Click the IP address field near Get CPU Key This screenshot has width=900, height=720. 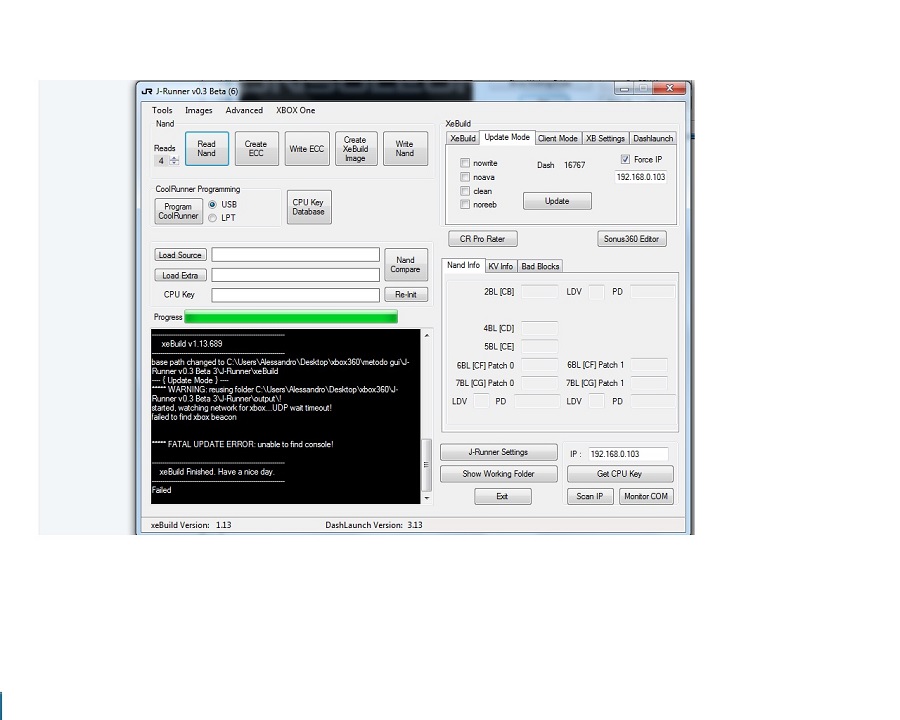click(x=628, y=454)
